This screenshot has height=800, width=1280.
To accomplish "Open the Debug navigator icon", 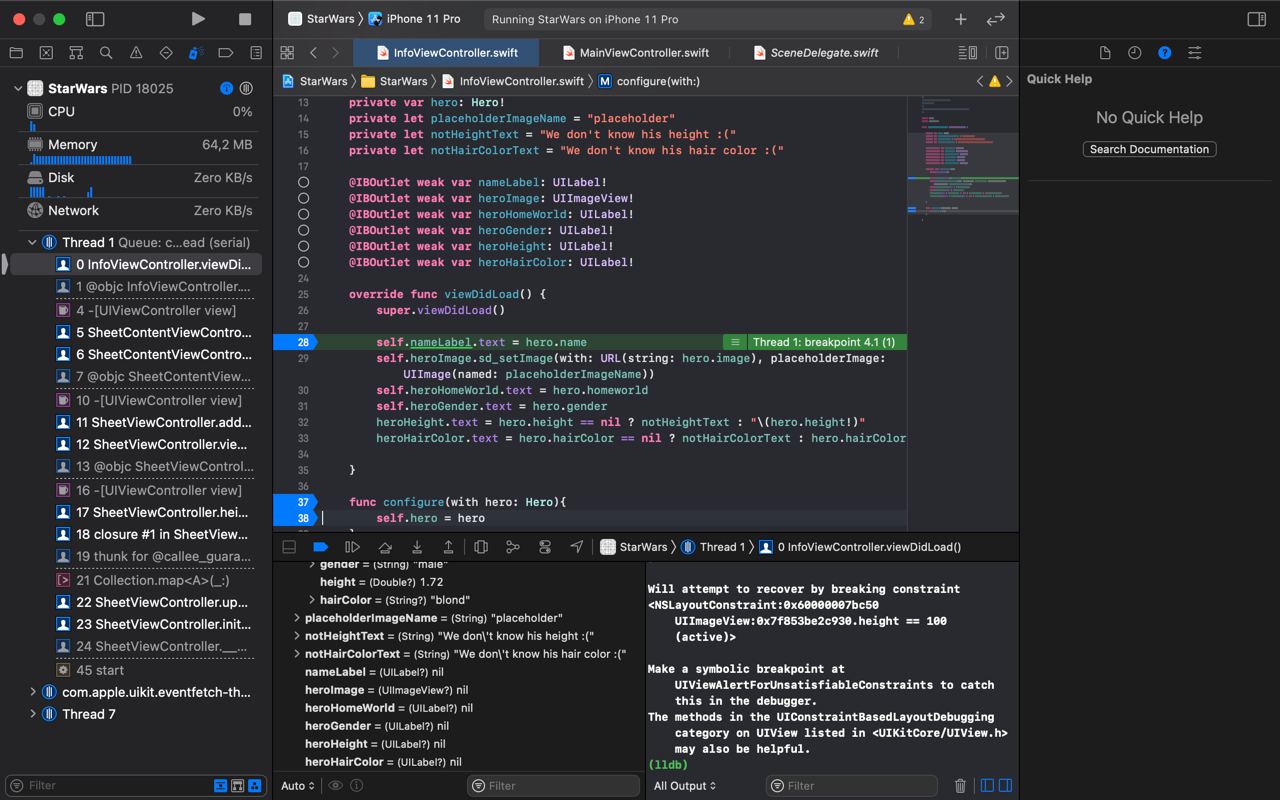I will point(196,53).
